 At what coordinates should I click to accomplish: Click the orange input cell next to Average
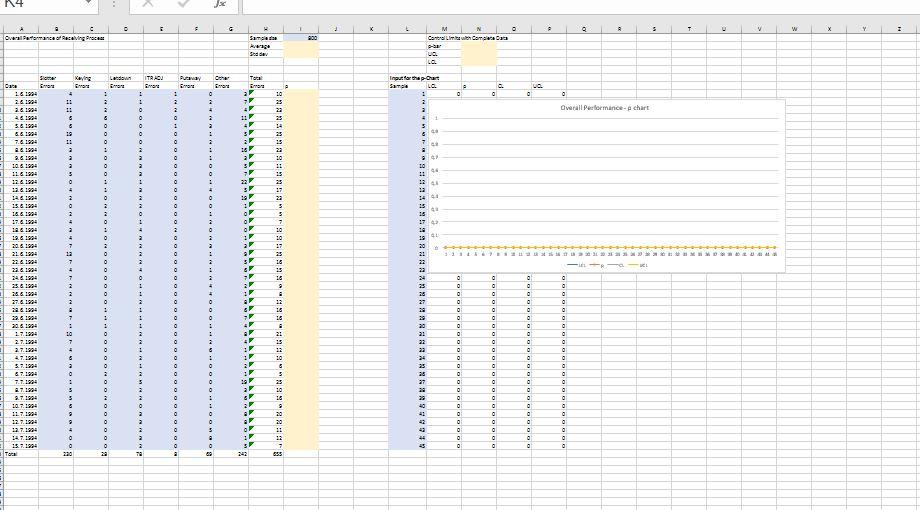coord(301,46)
